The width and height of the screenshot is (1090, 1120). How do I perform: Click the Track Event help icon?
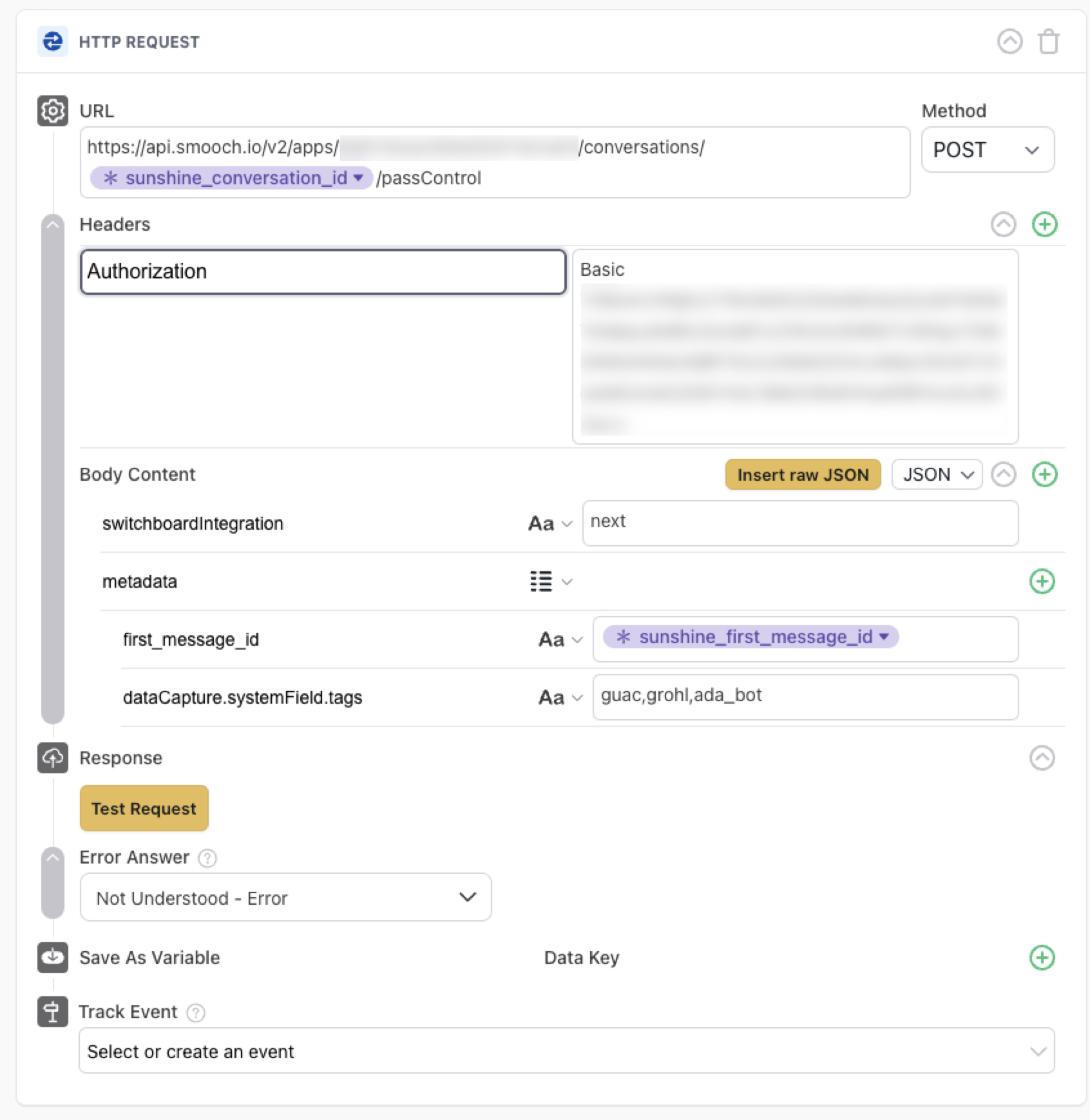195,1012
